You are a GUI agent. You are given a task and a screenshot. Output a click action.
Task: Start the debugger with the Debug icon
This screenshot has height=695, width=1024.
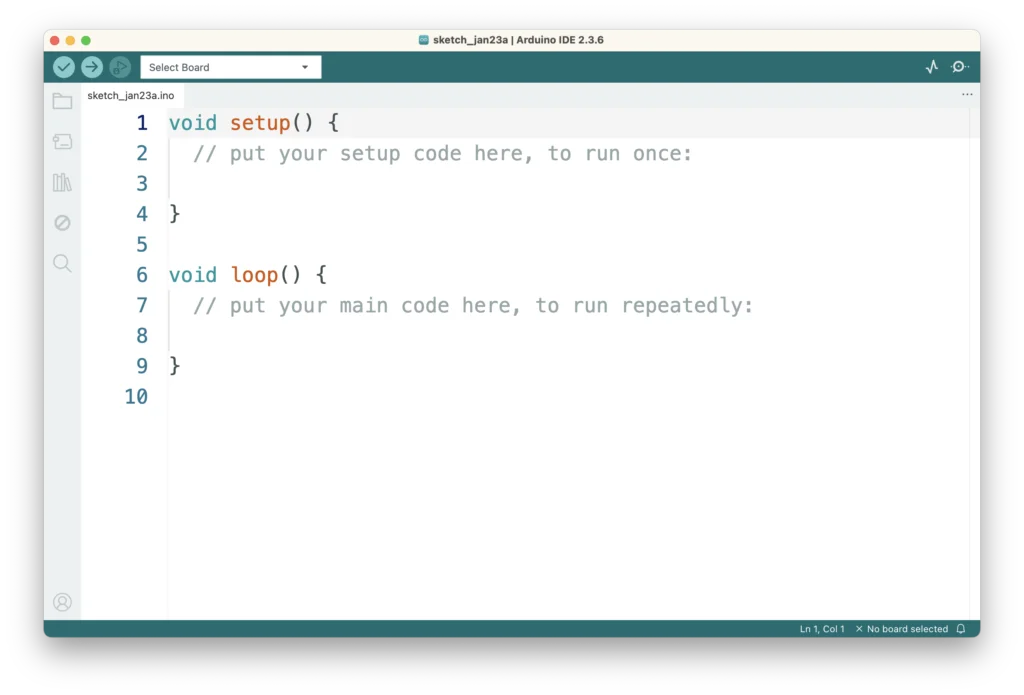(x=120, y=67)
